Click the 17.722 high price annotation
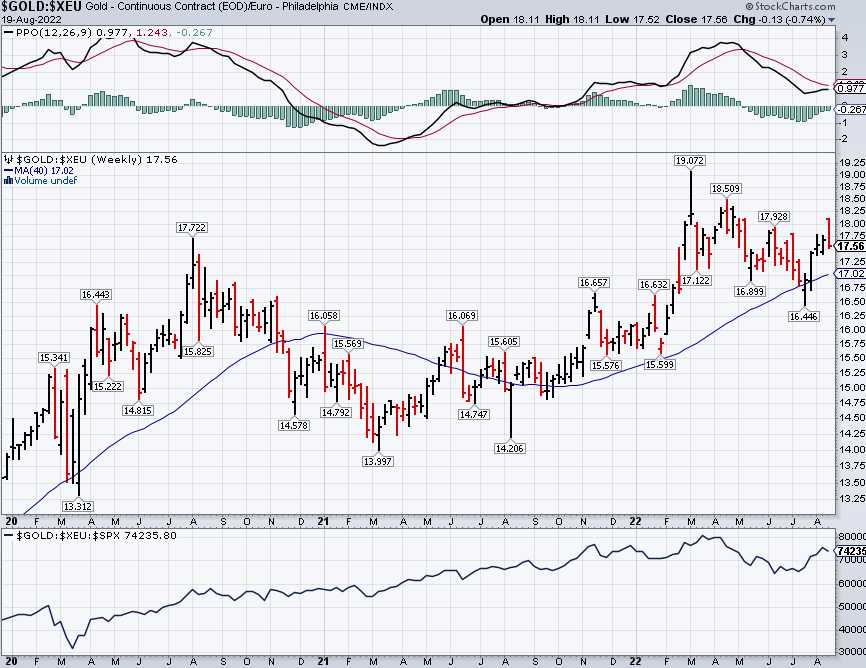Screen dimensions: 866x668 tap(192, 229)
